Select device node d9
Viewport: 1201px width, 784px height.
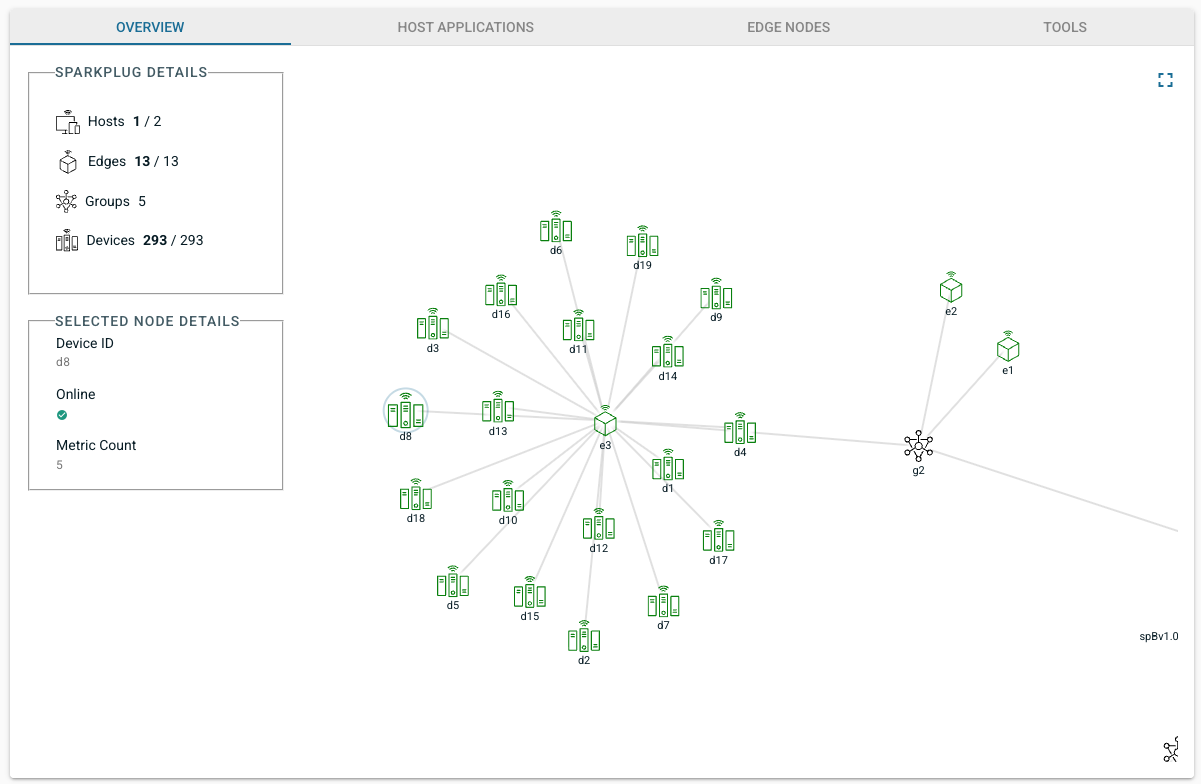[716, 294]
